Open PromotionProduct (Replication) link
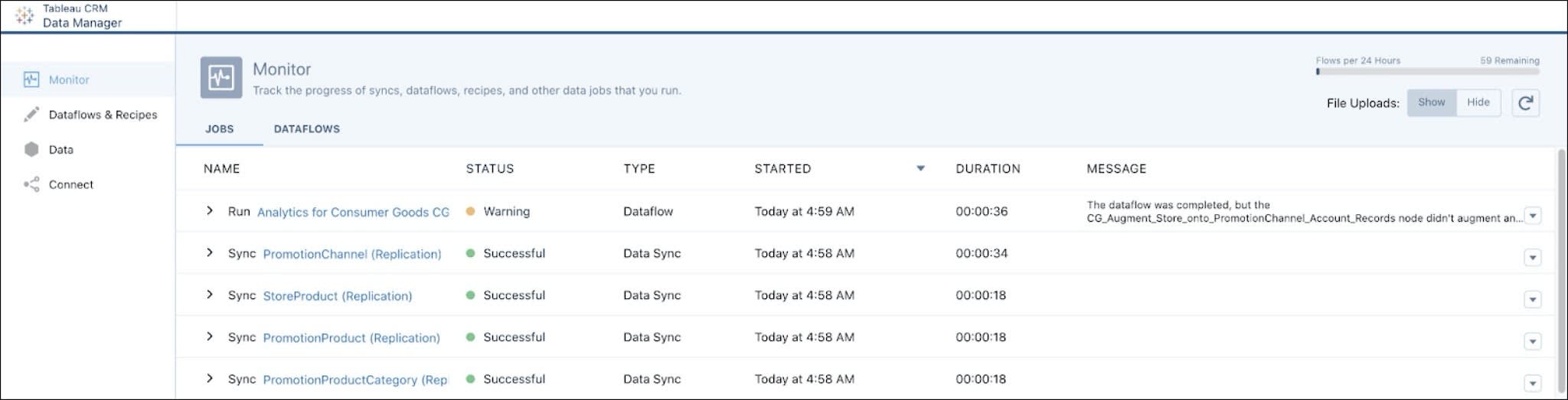This screenshot has height=400, width=1568. click(351, 337)
